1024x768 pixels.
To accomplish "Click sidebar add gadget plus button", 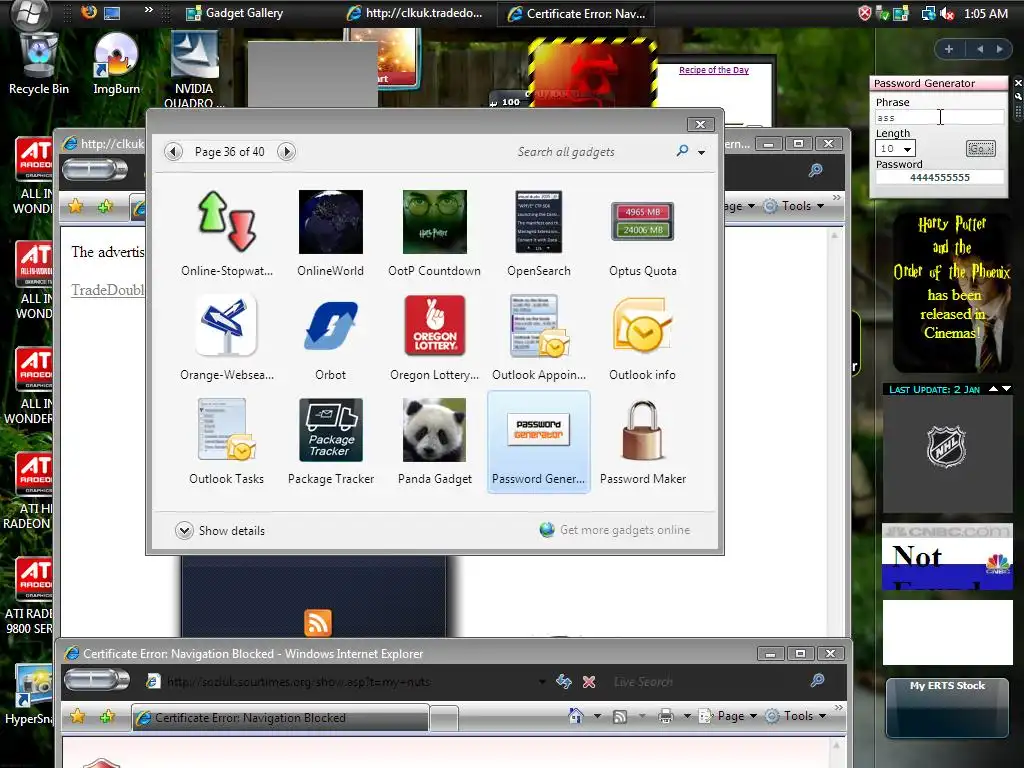I will [x=949, y=49].
